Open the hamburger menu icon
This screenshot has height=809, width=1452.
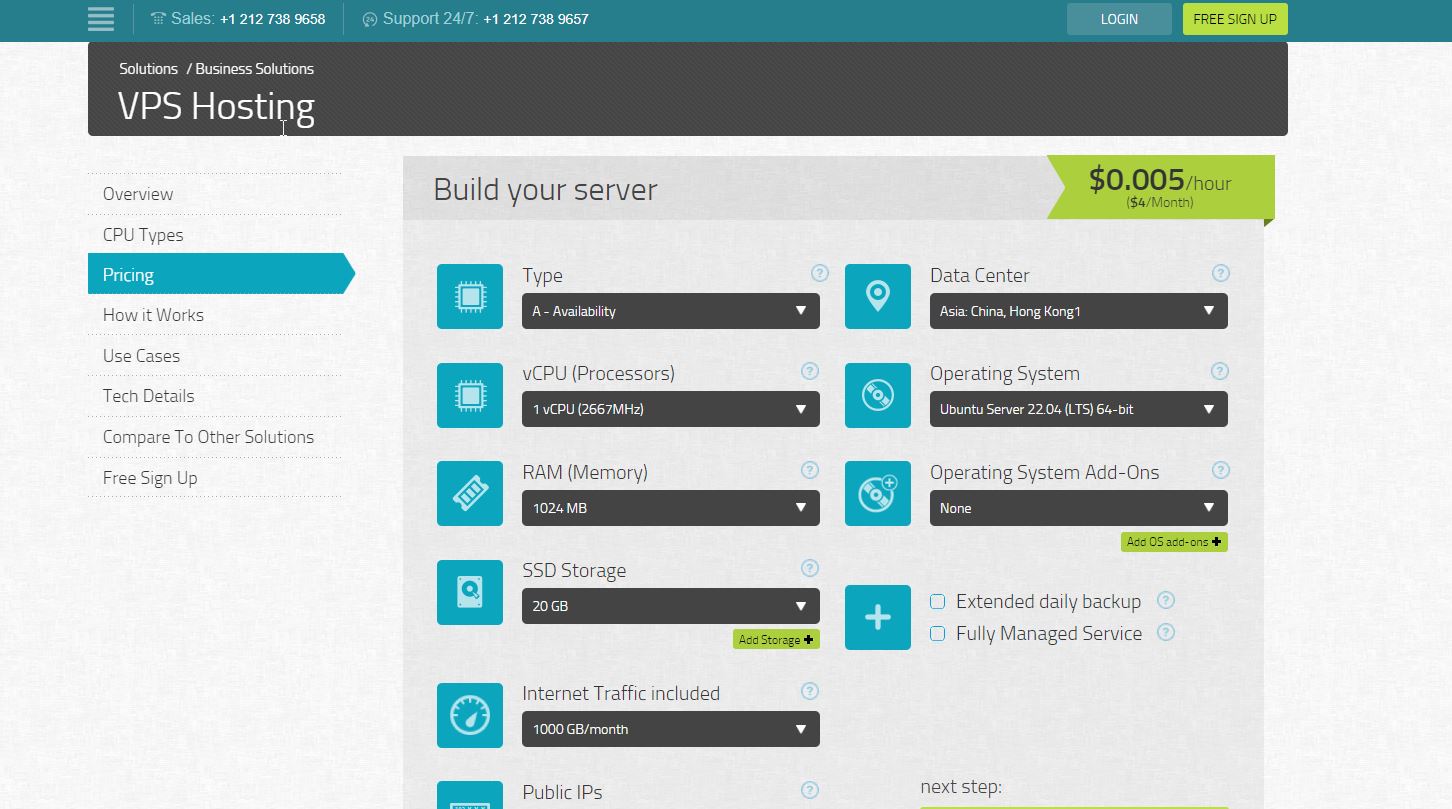point(101,19)
